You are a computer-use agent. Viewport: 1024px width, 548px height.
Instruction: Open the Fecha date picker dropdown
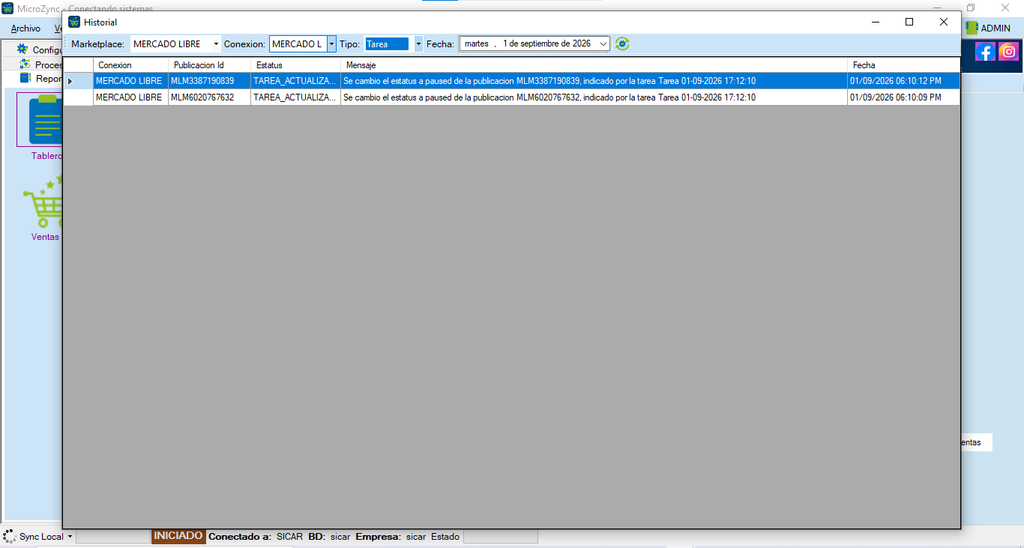pyautogui.click(x=603, y=44)
